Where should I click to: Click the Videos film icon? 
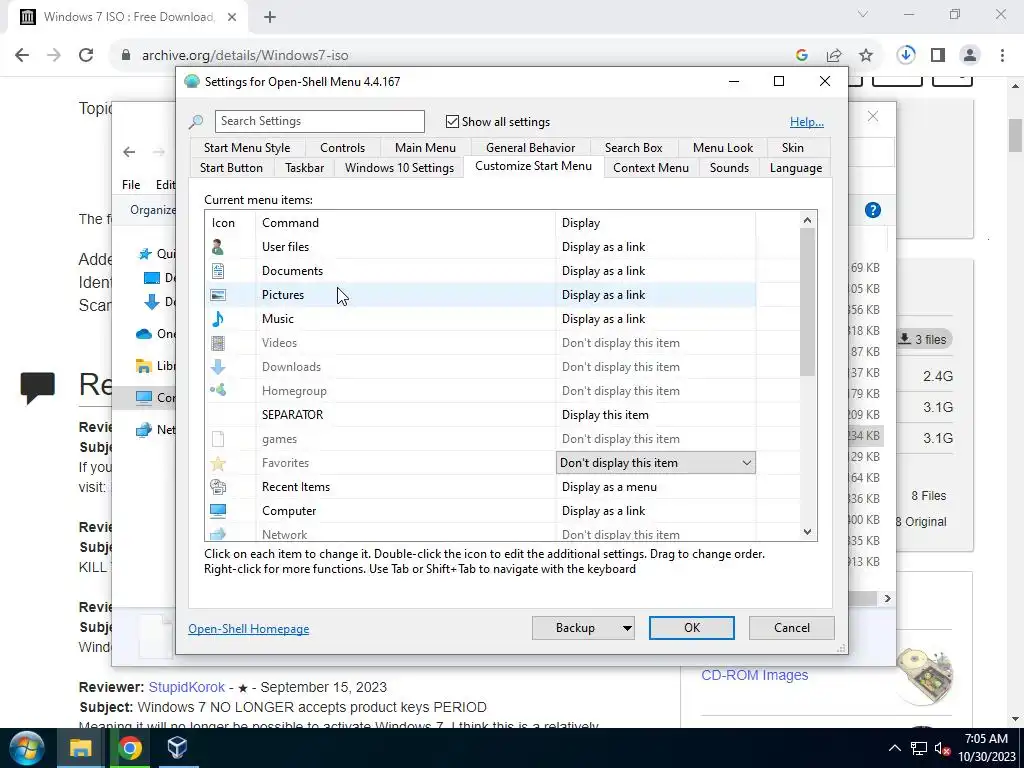tap(217, 343)
